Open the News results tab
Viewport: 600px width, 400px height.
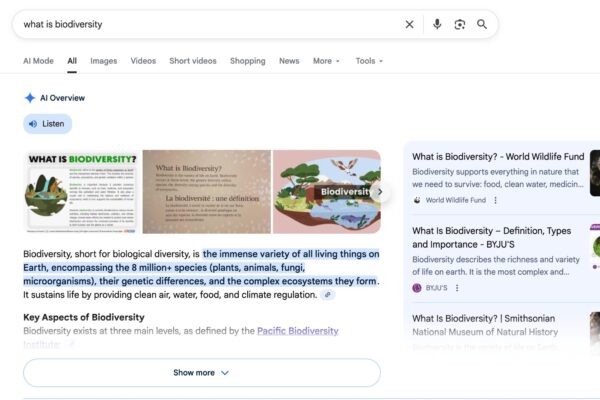(289, 61)
